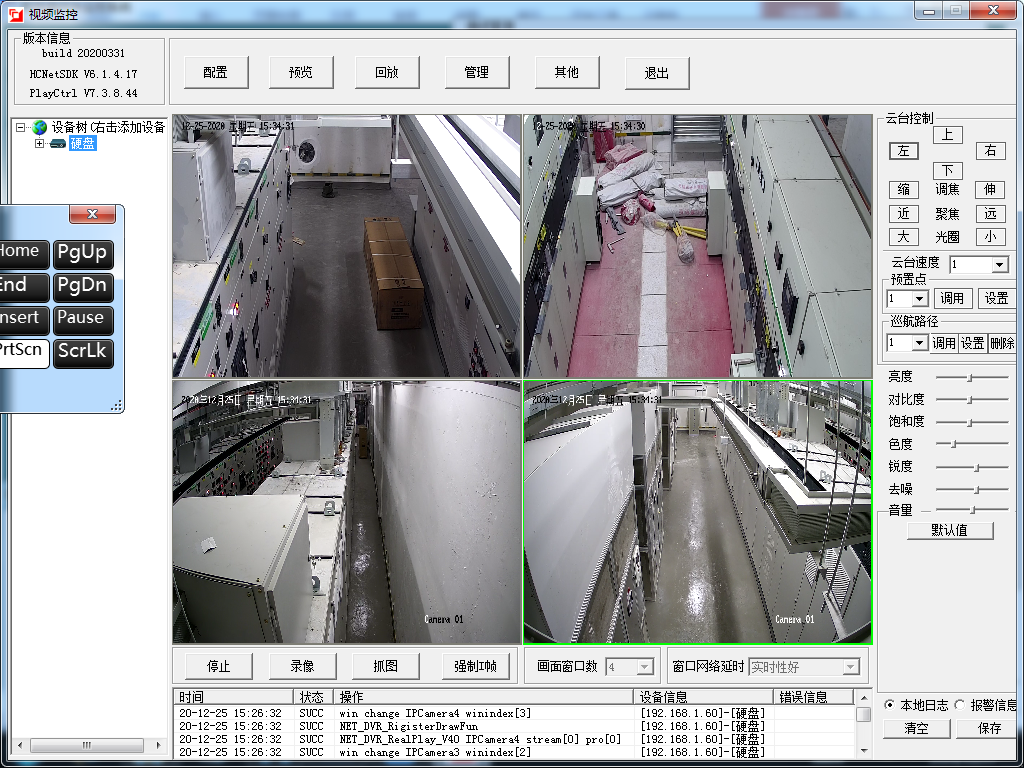The height and width of the screenshot is (768, 1024).
Task: Open the 预置点 preset dropdown
Action: tap(920, 299)
